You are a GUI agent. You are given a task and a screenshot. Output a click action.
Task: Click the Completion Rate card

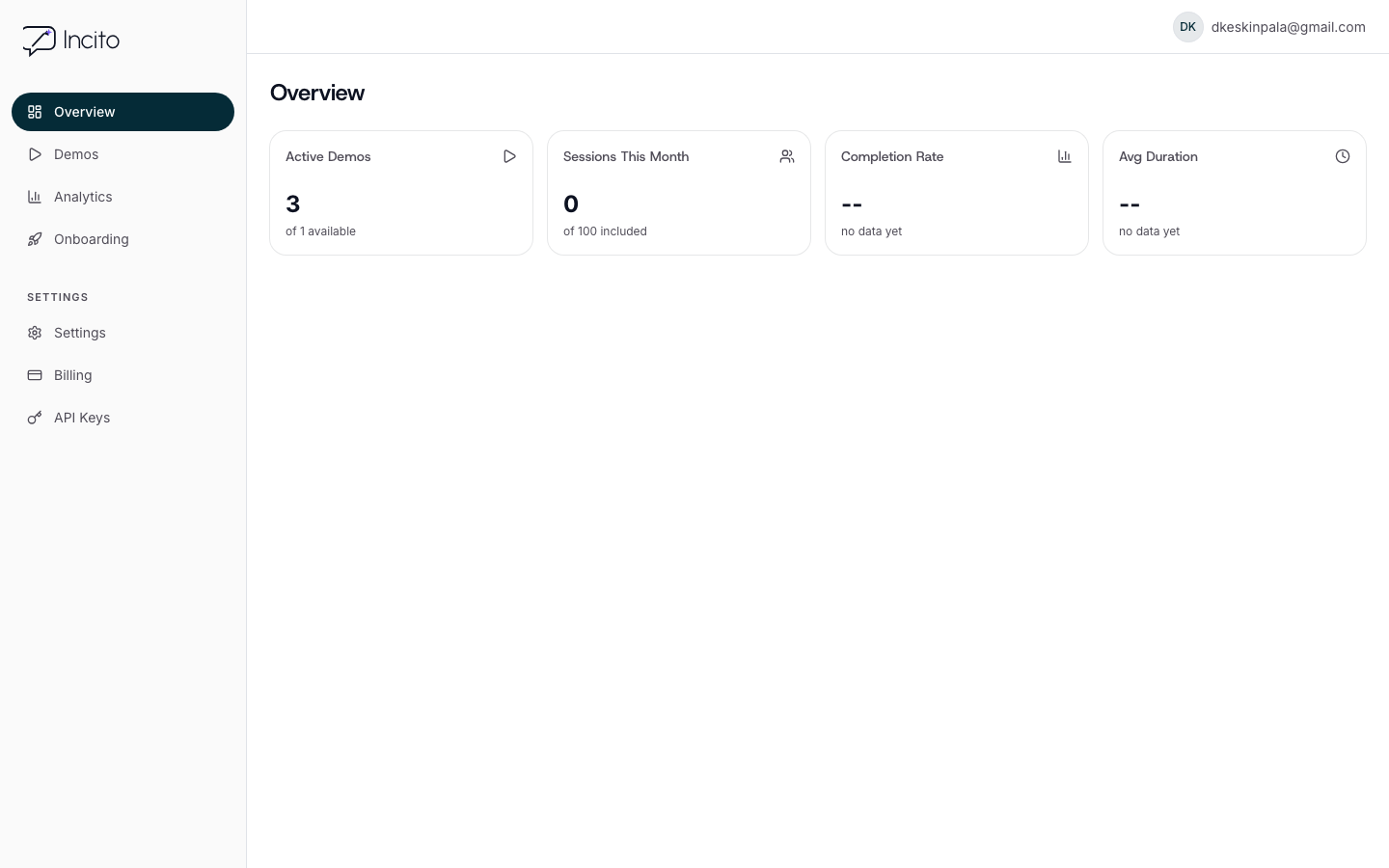point(957,193)
